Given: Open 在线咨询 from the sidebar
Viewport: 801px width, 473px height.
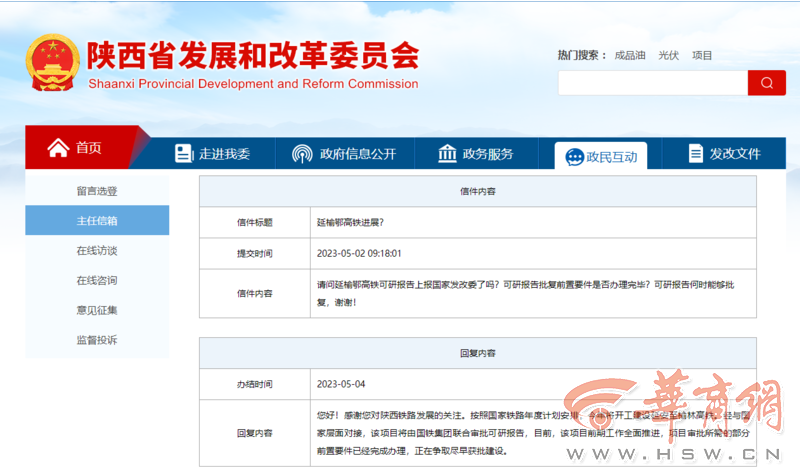Looking at the screenshot, I should tap(97, 280).
